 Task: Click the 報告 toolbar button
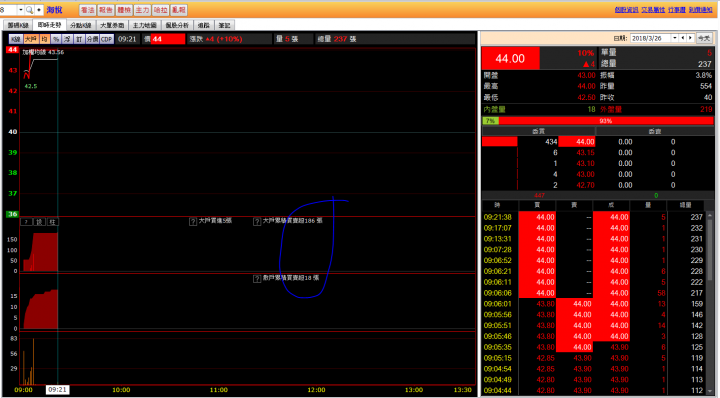click(106, 10)
